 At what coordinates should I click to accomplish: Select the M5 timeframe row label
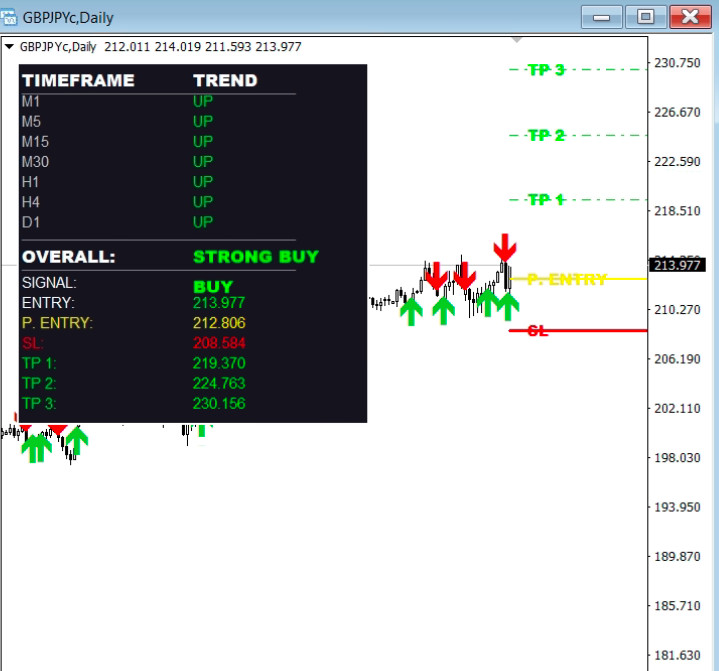click(31, 122)
